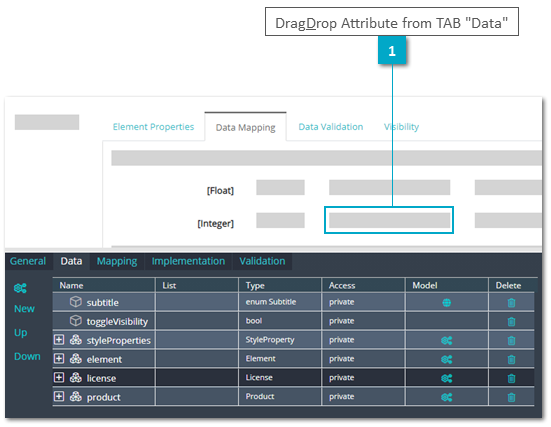Open the Element Properties tab
Viewport: 551px width, 427px height.
(153, 127)
